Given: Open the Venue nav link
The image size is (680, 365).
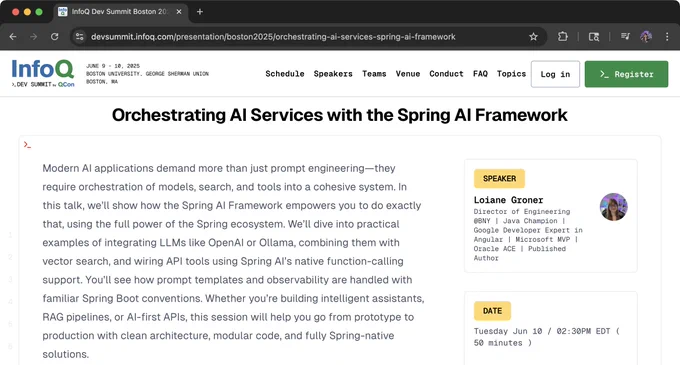Looking at the screenshot, I should pos(408,74).
